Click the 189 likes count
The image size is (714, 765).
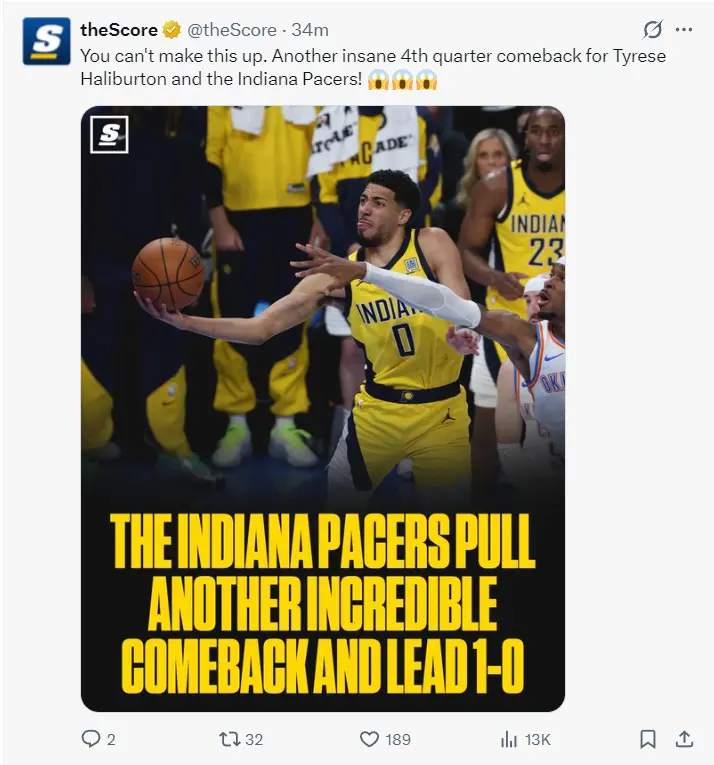[398, 740]
